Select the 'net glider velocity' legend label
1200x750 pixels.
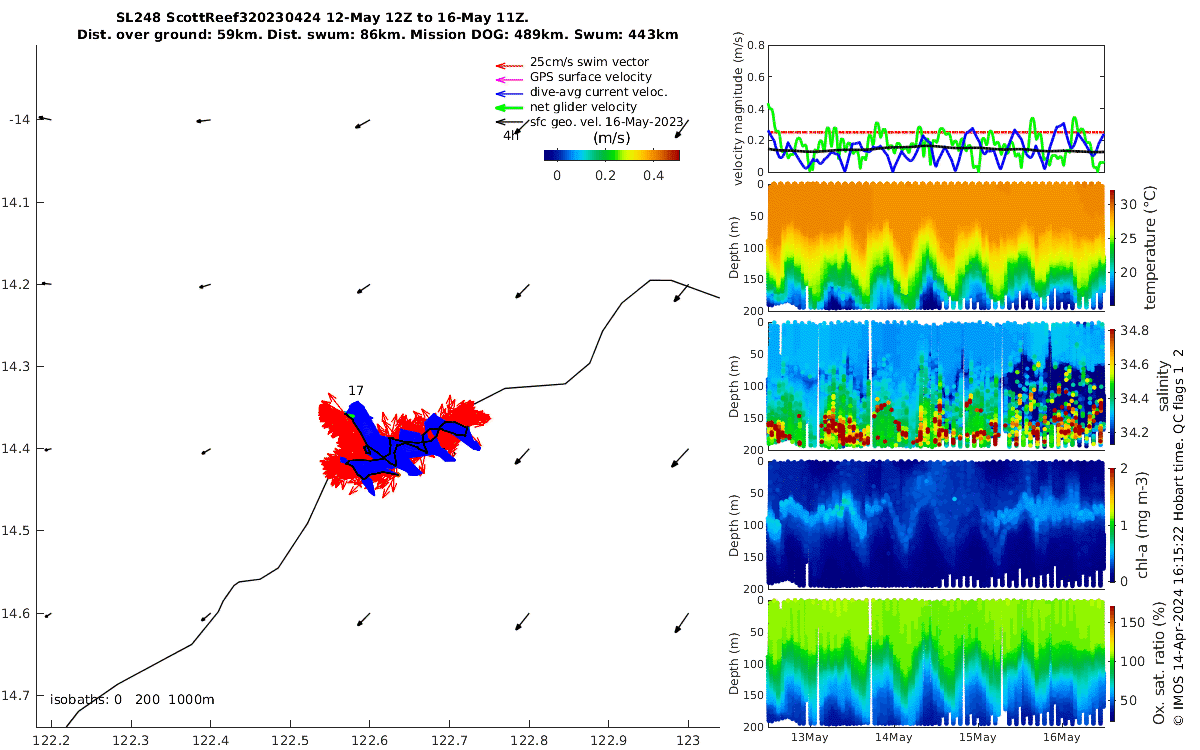click(583, 107)
